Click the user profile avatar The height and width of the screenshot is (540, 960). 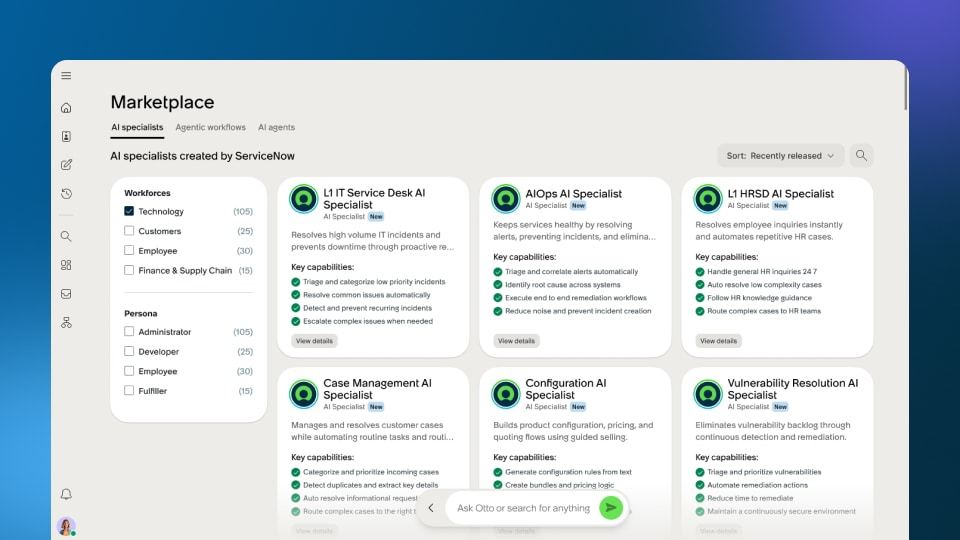pos(66,526)
